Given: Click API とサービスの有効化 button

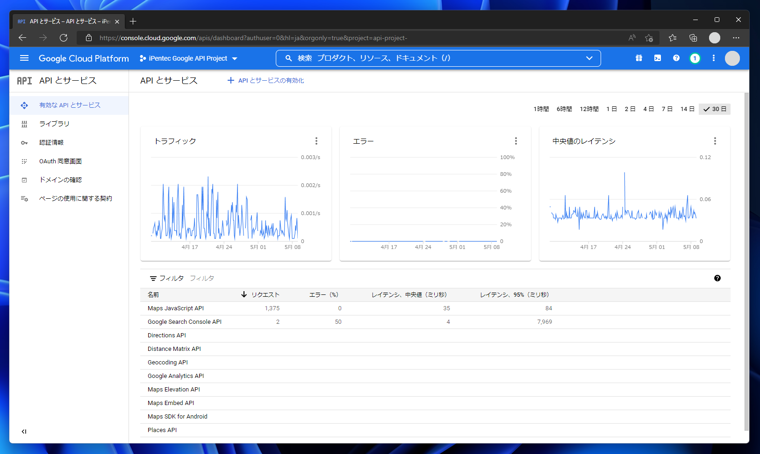Looking at the screenshot, I should point(266,80).
